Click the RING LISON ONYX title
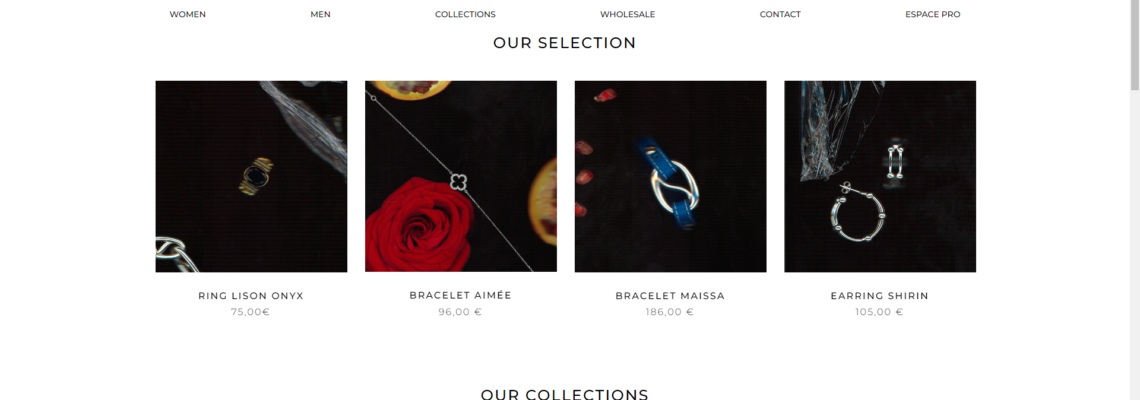 click(251, 296)
